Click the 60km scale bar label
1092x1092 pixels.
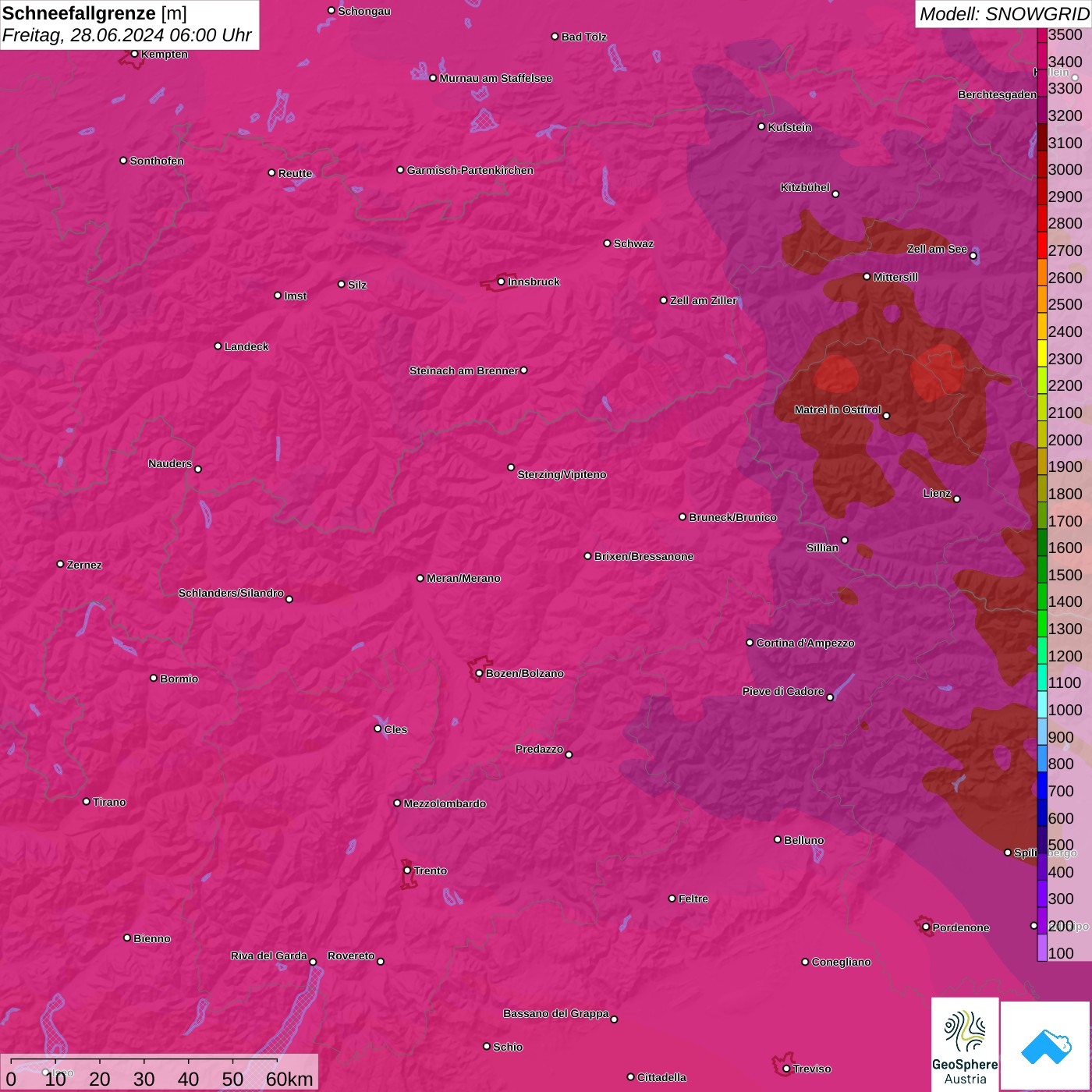click(289, 1079)
